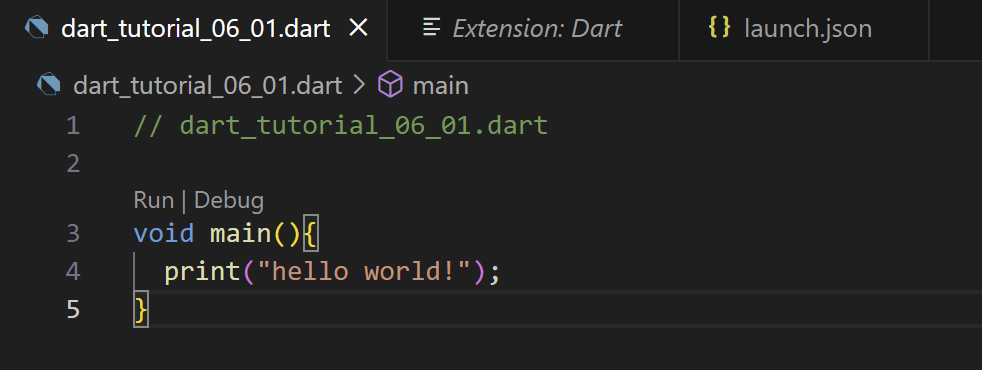982x370 pixels.
Task: Click the opening brace on line 3
Action: point(311,235)
